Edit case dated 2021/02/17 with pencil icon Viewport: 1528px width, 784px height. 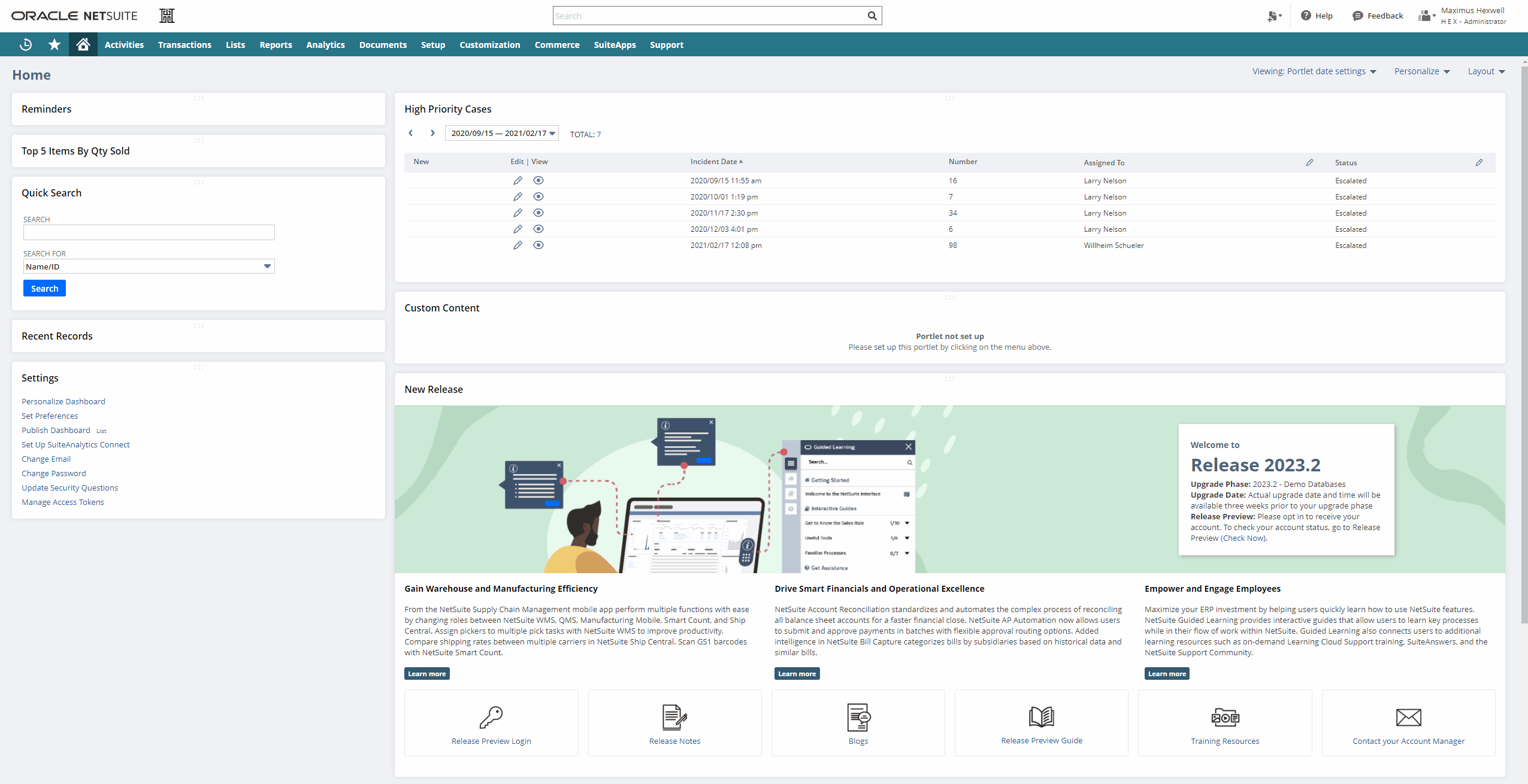[x=518, y=245]
